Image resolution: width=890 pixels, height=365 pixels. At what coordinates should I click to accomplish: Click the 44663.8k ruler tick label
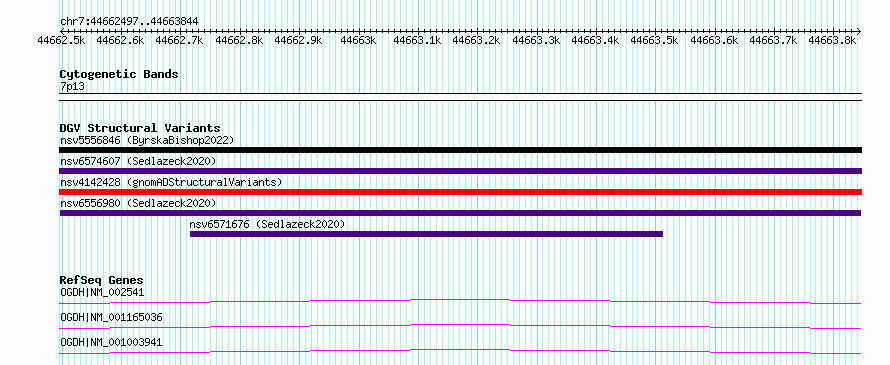(833, 40)
